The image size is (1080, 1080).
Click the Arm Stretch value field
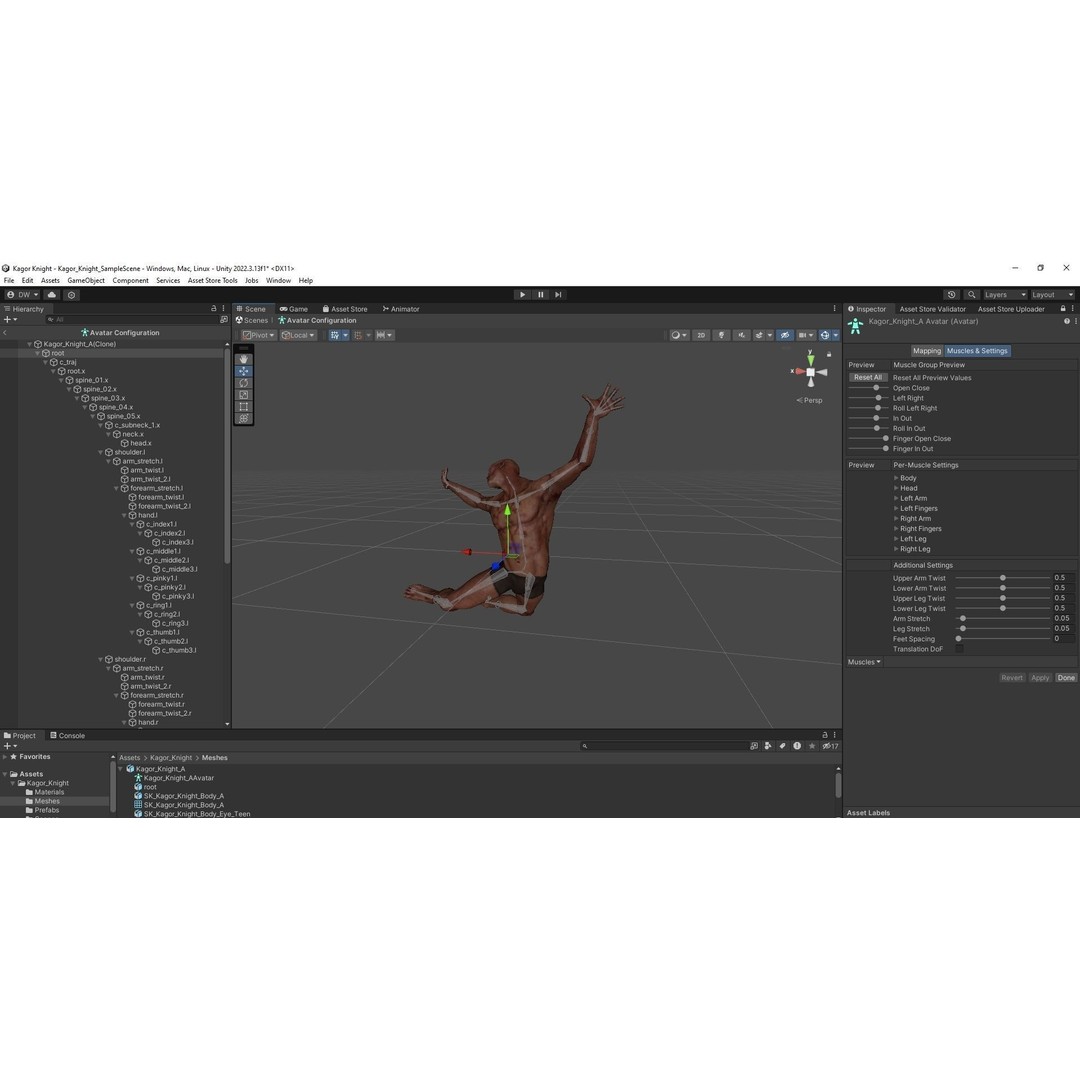(1063, 619)
